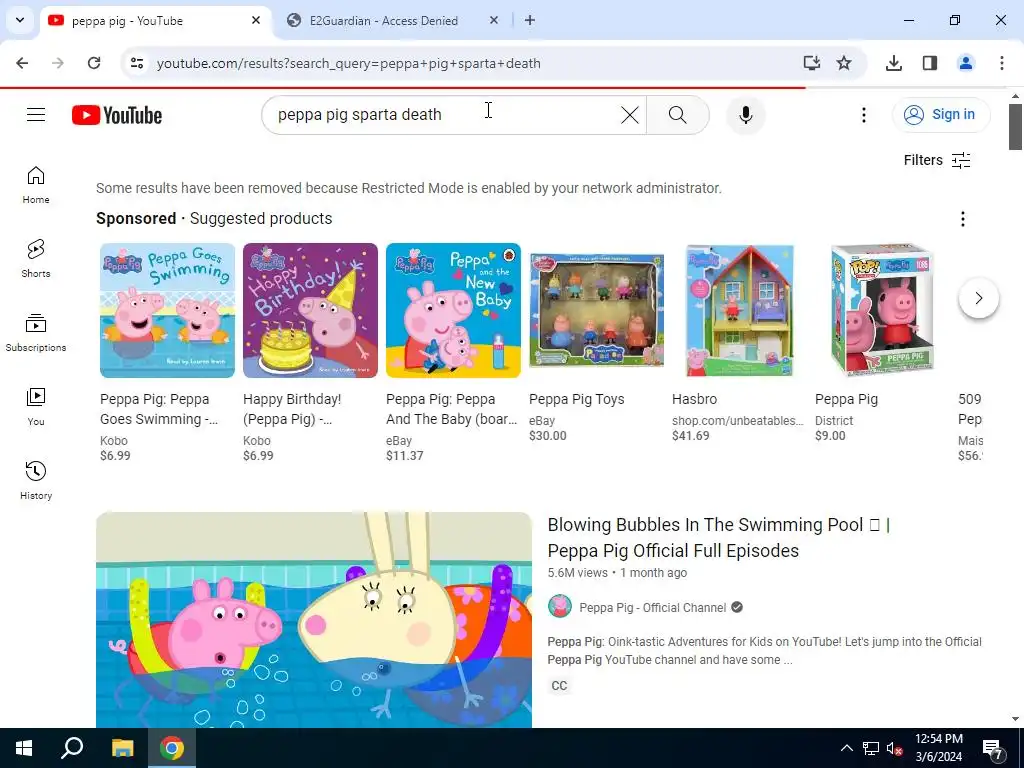1024x768 pixels.
Task: Show hidden system tray icons
Action: click(846, 748)
